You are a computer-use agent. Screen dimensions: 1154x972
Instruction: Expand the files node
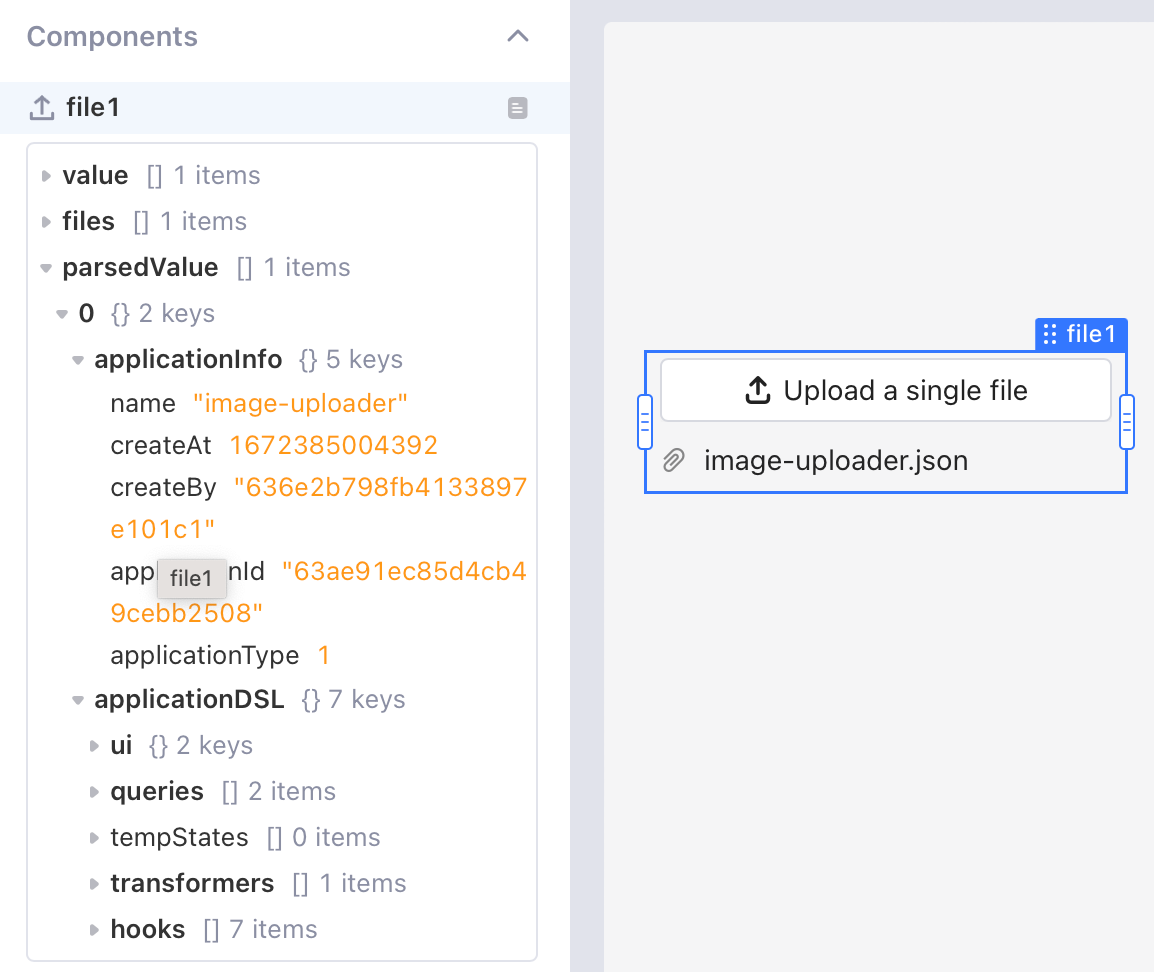[46, 222]
